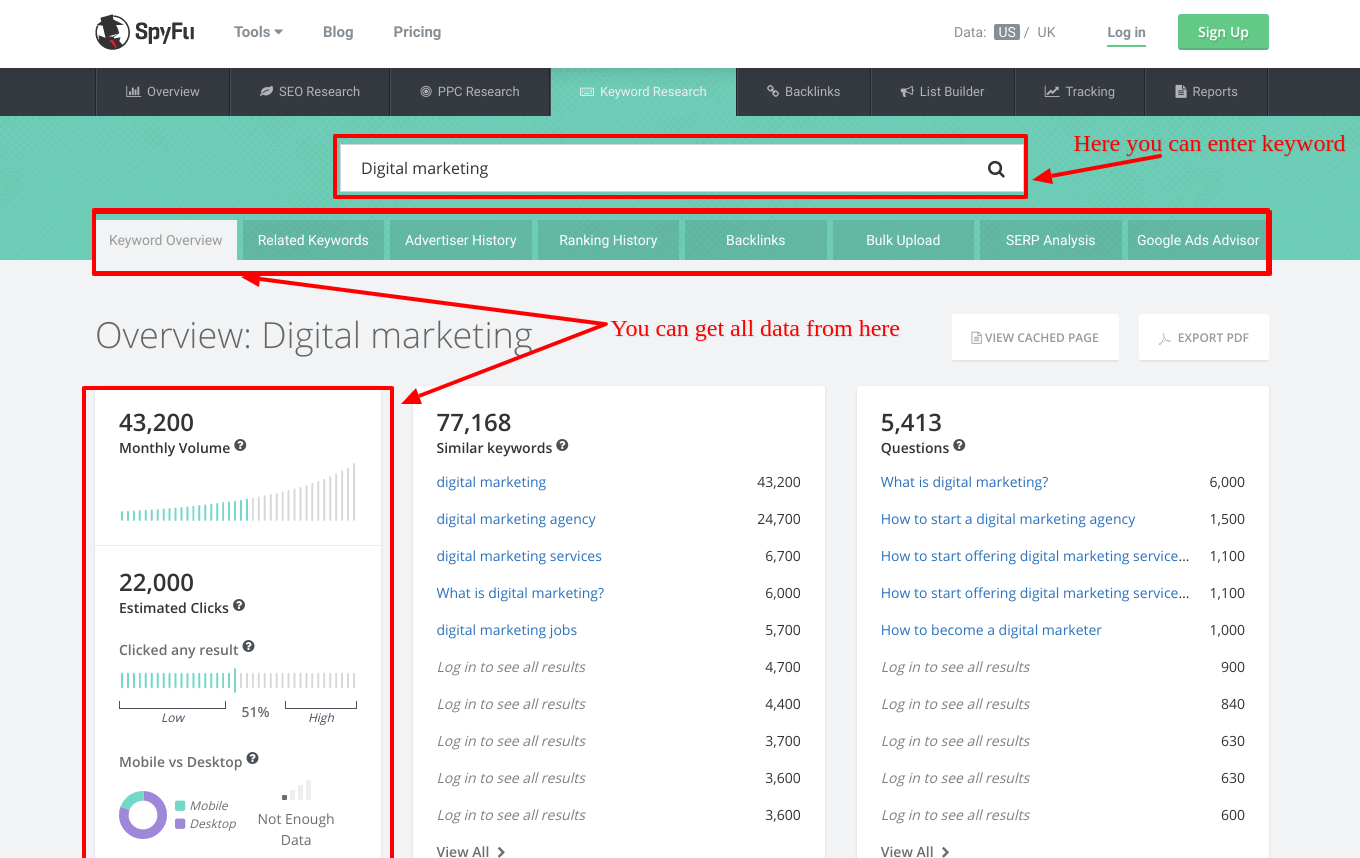Open the Backlinks nav section

pos(804,92)
